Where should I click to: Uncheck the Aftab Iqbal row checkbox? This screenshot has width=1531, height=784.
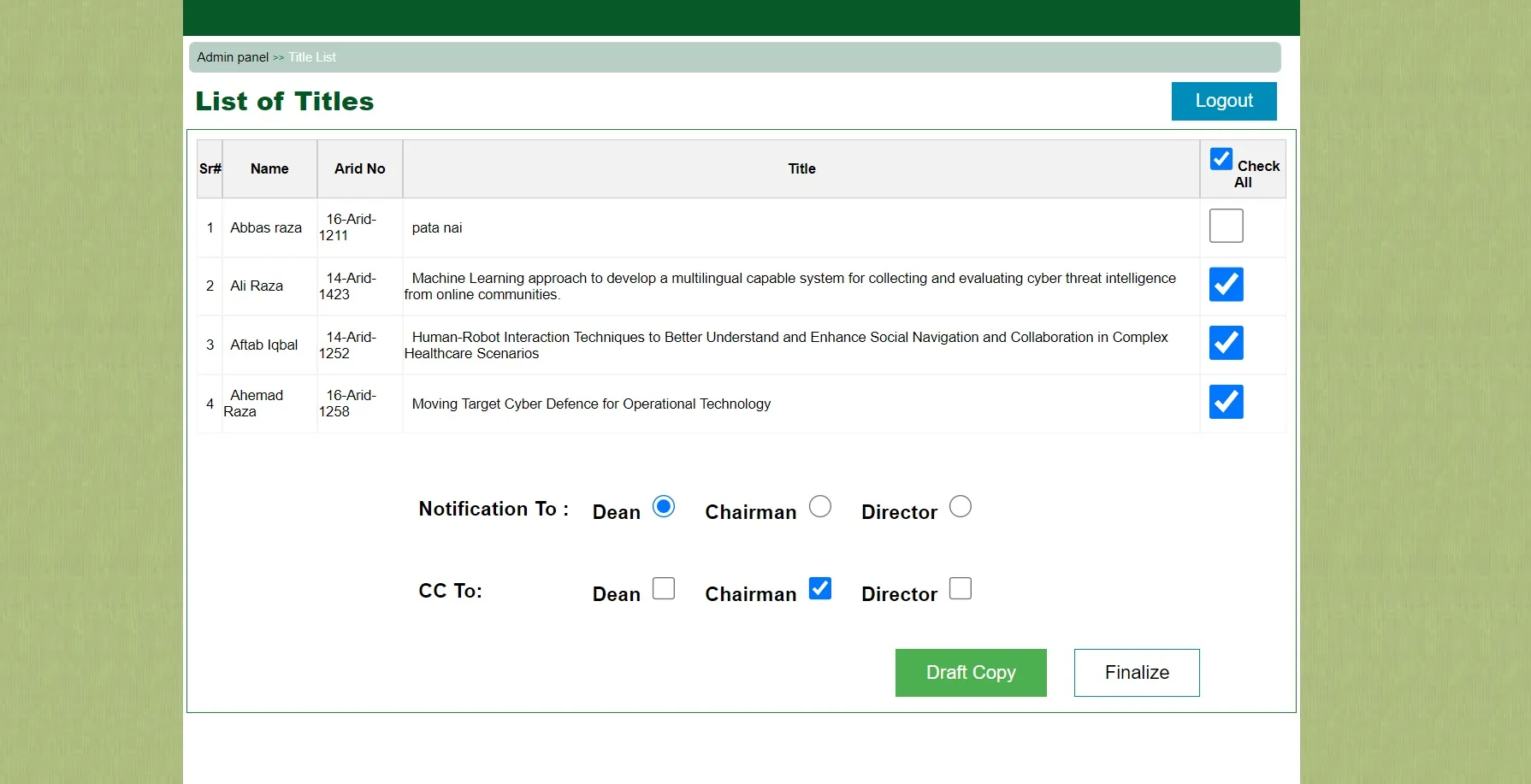[x=1226, y=344]
